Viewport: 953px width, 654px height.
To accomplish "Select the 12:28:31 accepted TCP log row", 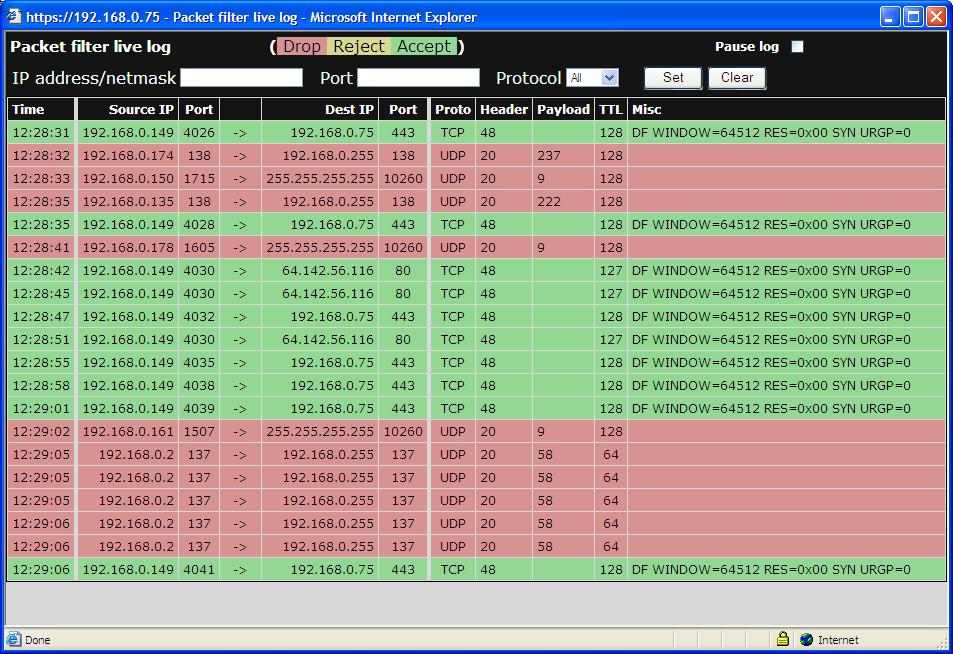I will pos(476,133).
